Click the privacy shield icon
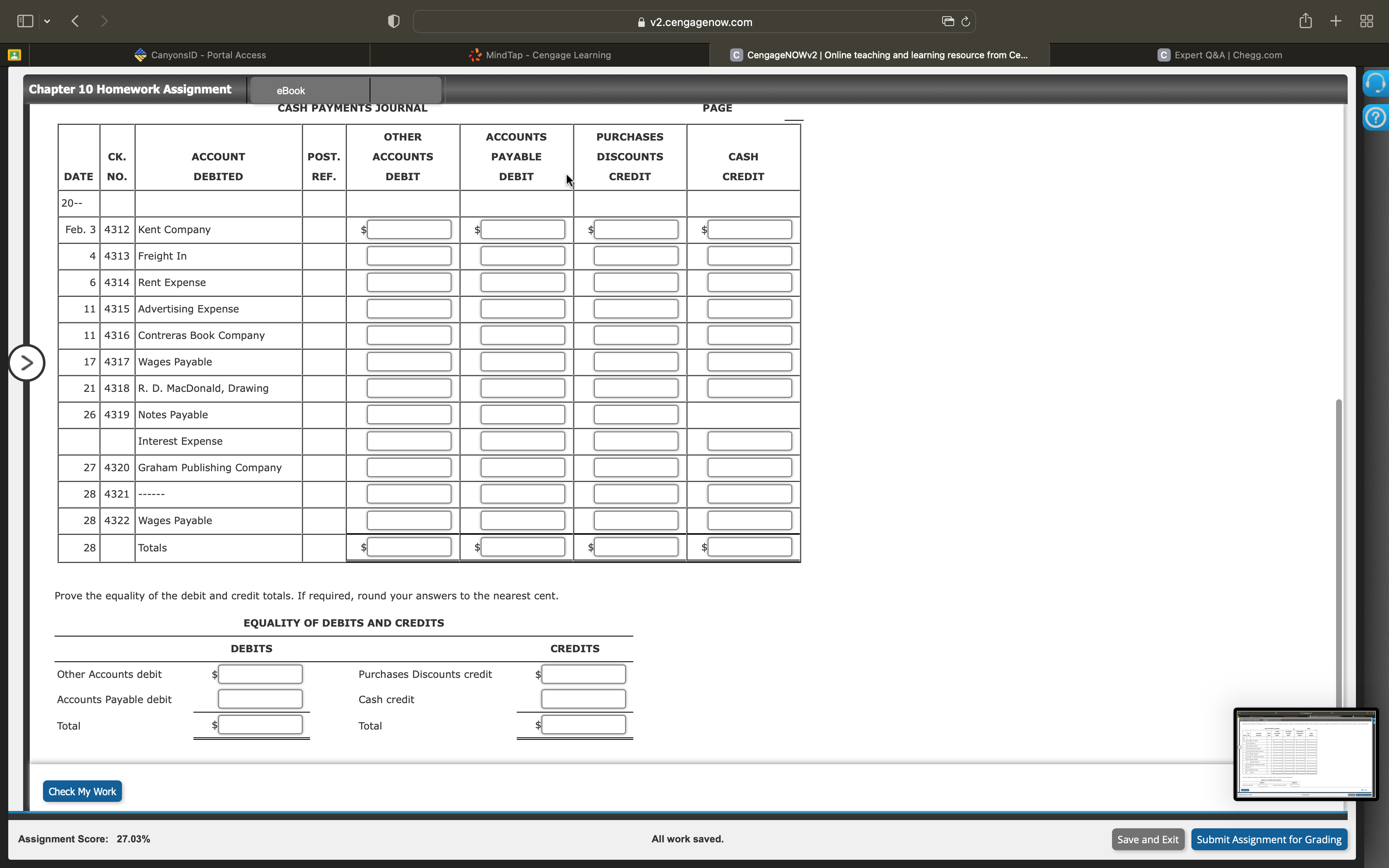1389x868 pixels. coord(393,22)
